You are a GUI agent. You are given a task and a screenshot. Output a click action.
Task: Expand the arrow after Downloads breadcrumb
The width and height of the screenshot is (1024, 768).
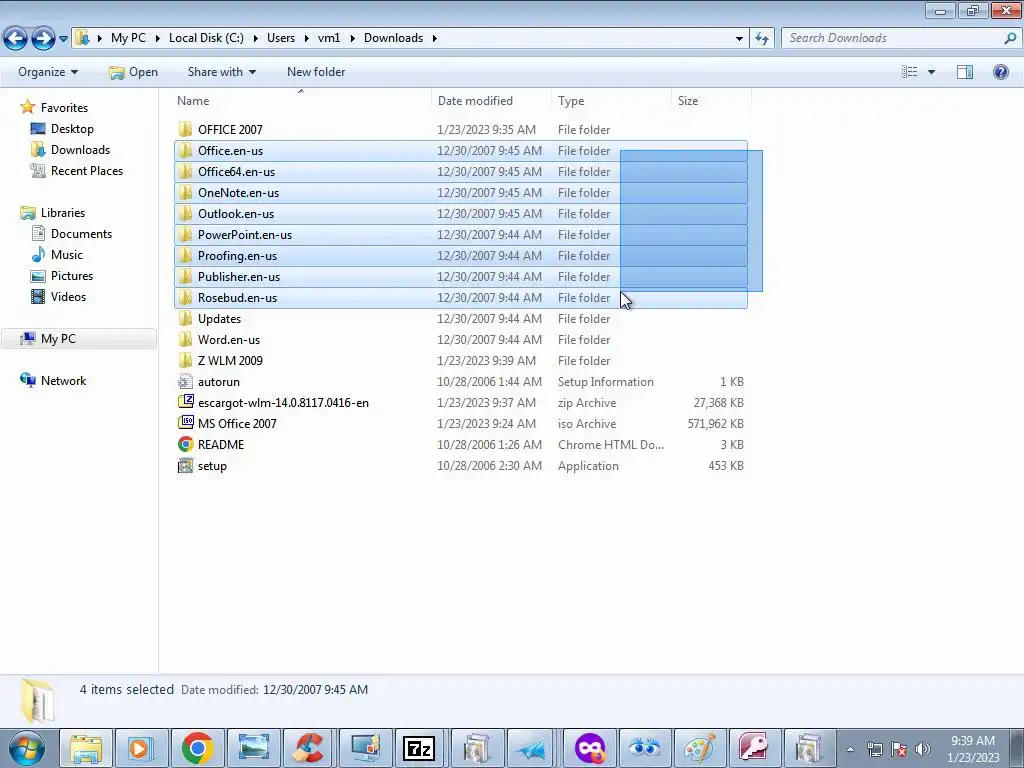pos(434,39)
